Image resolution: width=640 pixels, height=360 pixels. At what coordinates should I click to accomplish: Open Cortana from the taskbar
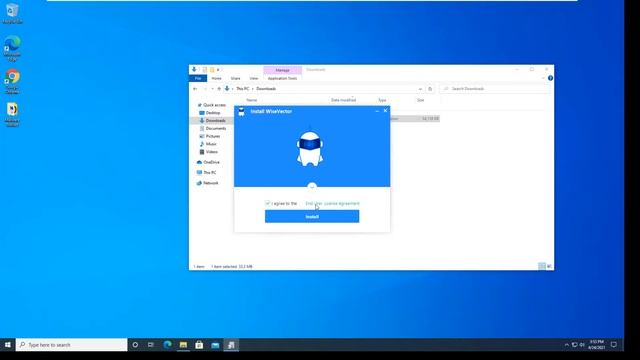(x=135, y=345)
